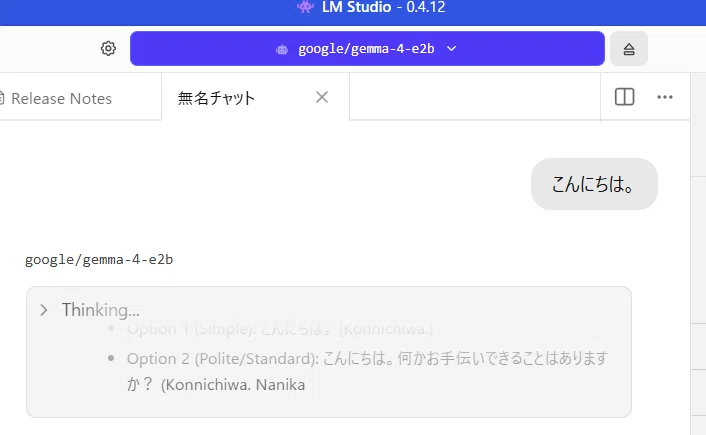Open the google/gemma-4-e2b model selector dropdown
Image resolution: width=706 pixels, height=435 pixels.
(x=367, y=49)
